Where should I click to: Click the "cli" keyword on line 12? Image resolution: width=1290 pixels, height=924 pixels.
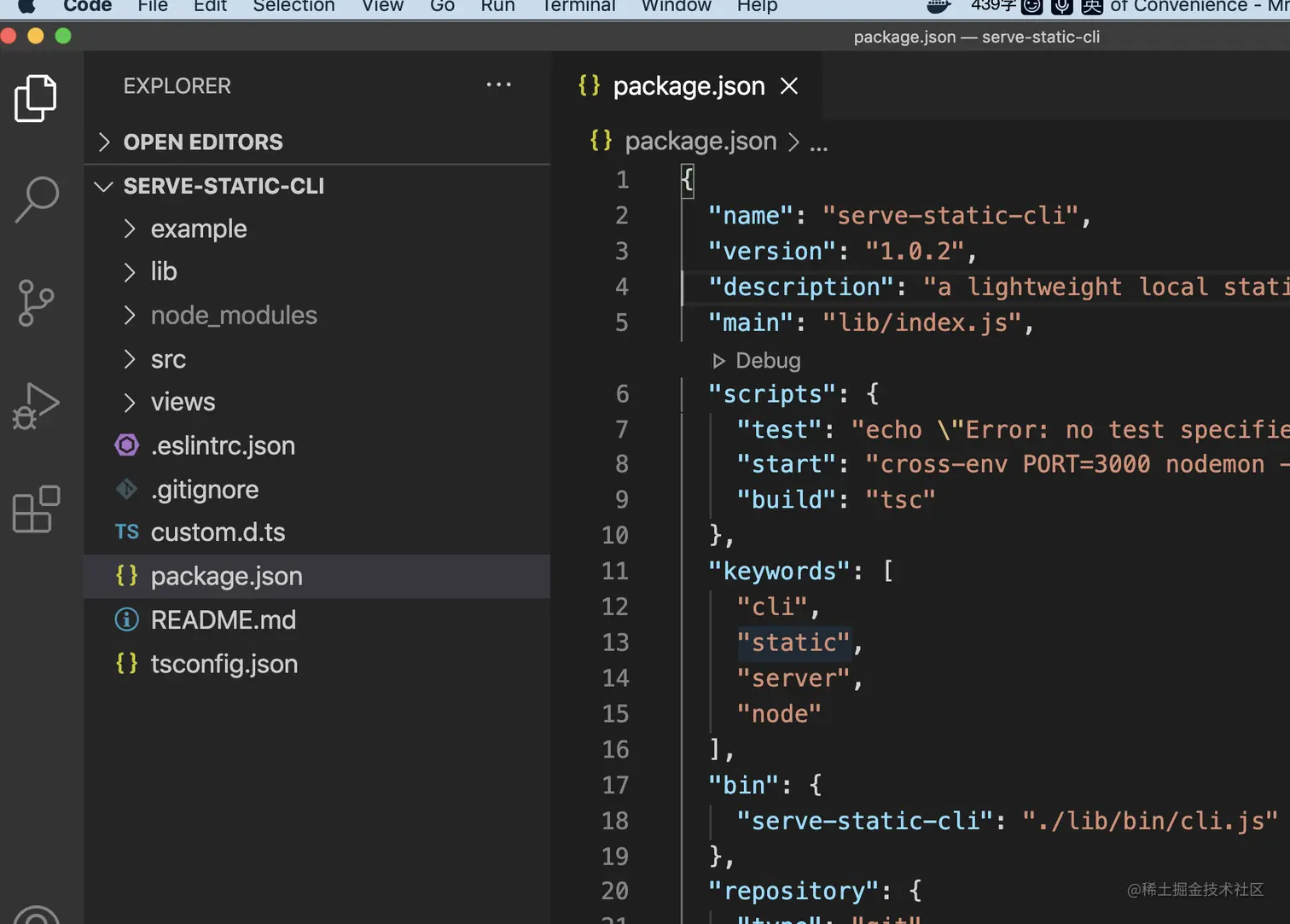772,607
